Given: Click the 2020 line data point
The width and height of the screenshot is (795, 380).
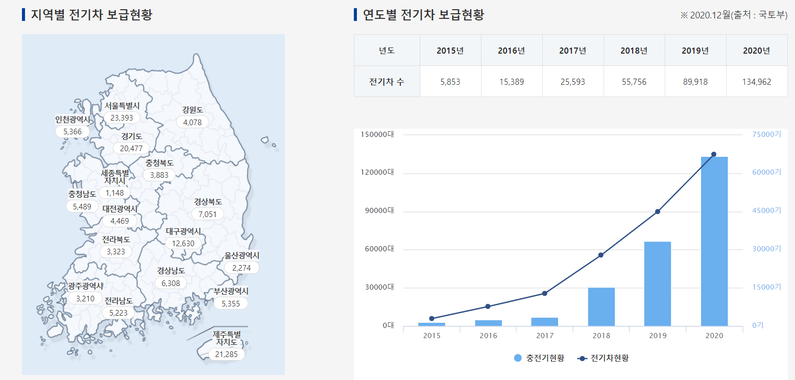Looking at the screenshot, I should click(714, 154).
